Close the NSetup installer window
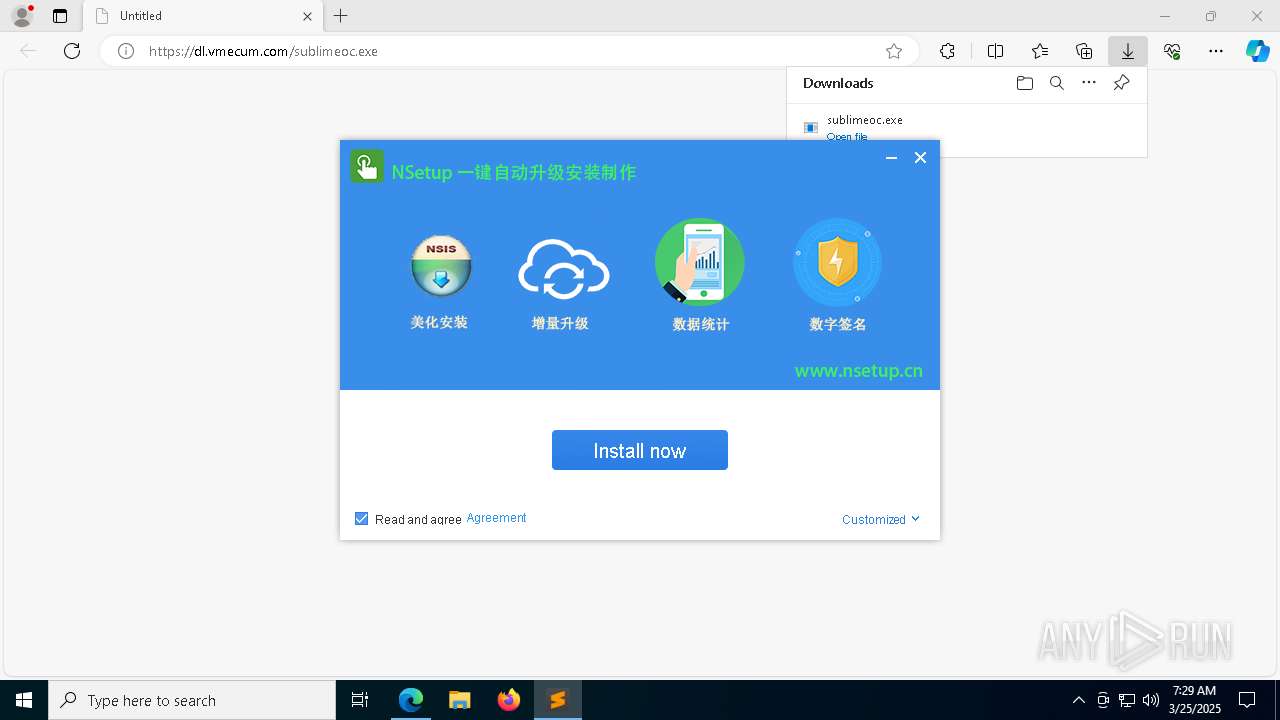Screen dimensions: 1280x720 (x=921, y=158)
